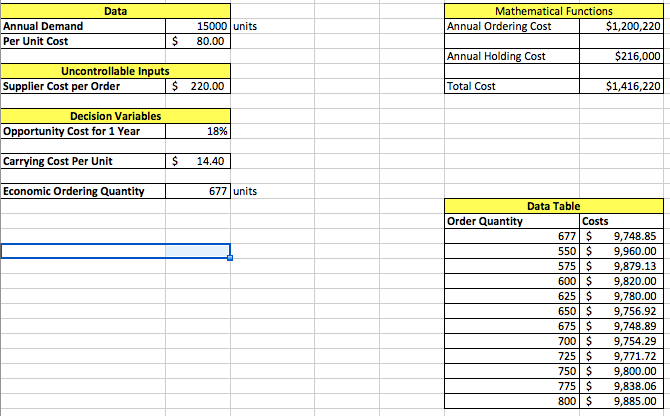Select the yellow Data header cell
The width and height of the screenshot is (670, 416).
(x=115, y=11)
